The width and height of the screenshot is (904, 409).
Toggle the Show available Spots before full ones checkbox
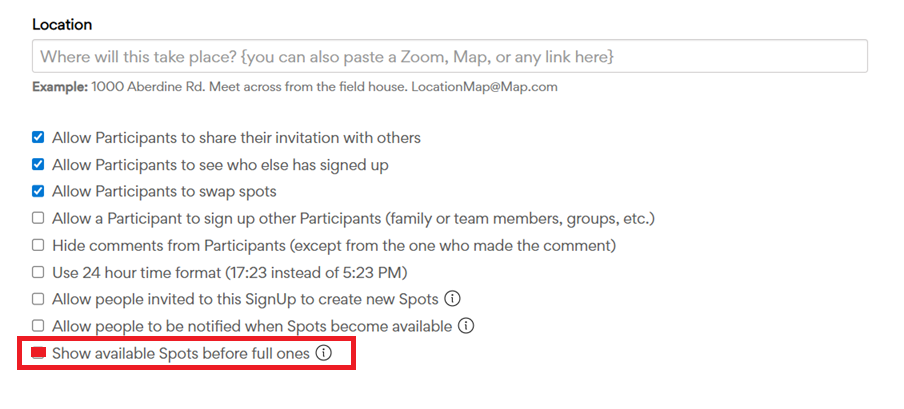click(39, 353)
